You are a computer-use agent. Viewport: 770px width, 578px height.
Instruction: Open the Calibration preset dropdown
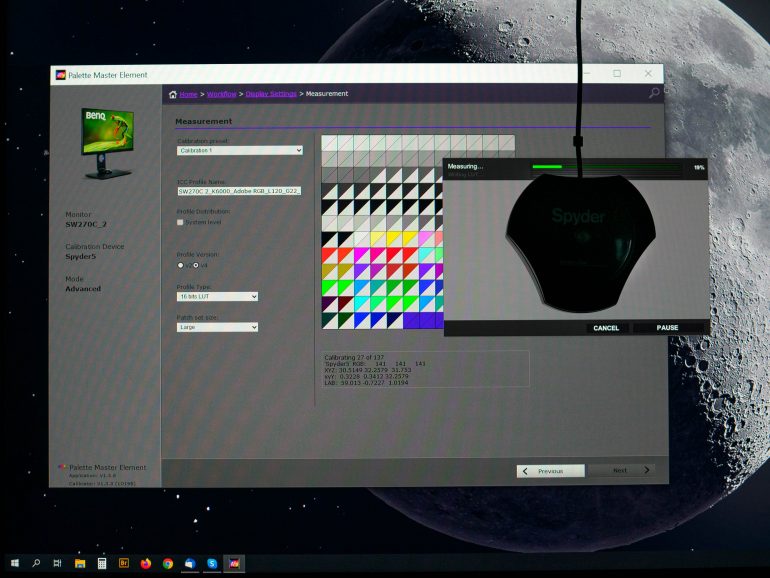click(240, 150)
